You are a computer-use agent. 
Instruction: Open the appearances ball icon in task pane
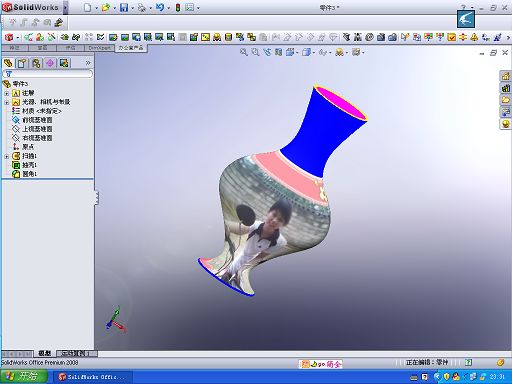pyautogui.click(x=506, y=124)
